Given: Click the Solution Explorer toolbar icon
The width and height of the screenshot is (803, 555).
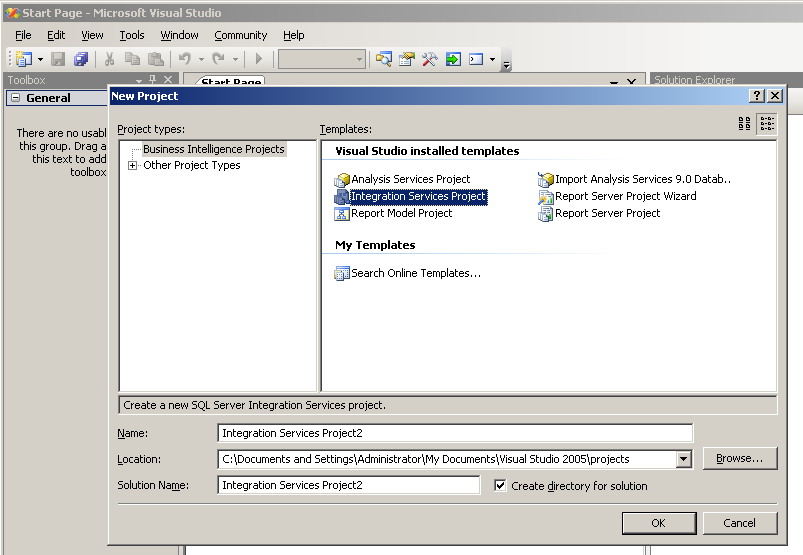Looking at the screenshot, I should coord(384,59).
